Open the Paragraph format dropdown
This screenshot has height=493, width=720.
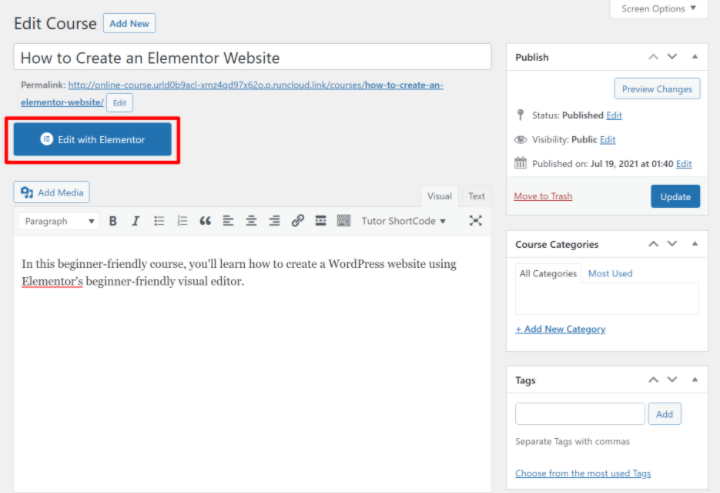59,221
